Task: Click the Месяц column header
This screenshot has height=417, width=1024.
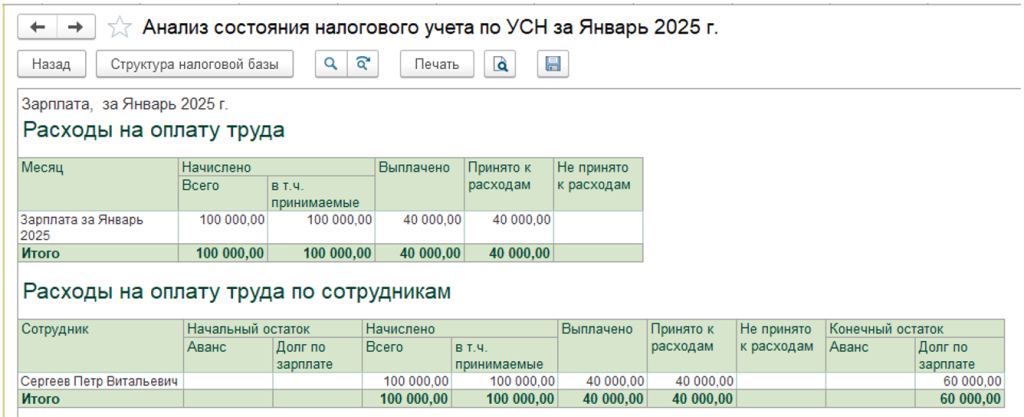Action: point(98,183)
